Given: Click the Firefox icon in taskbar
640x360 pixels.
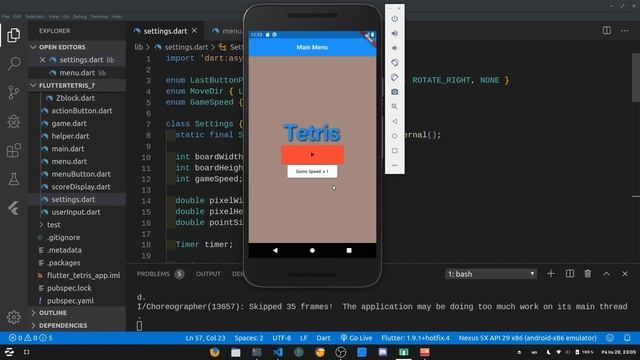Looking at the screenshot, I should point(215,352).
